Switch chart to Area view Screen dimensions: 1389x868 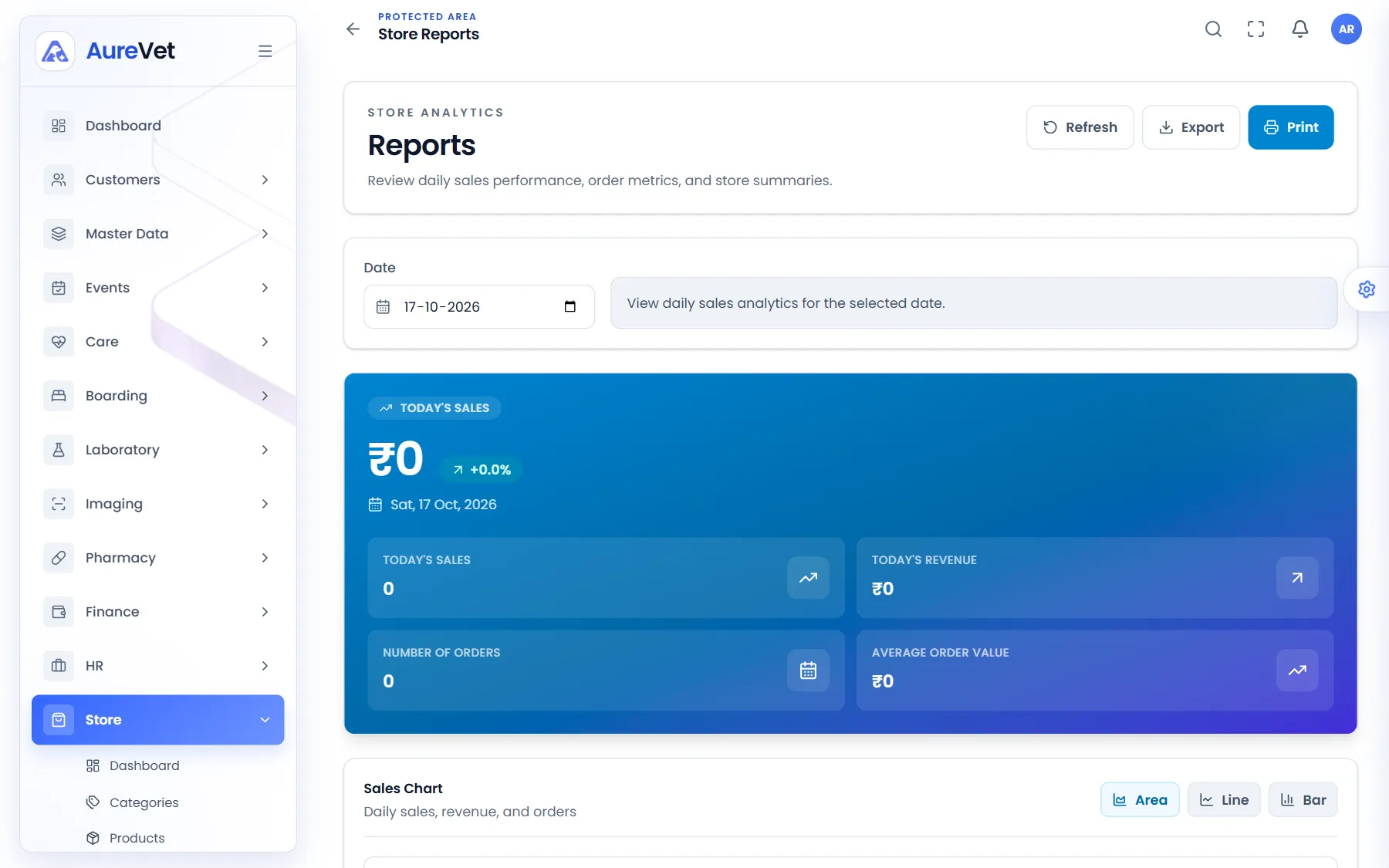point(1140,800)
